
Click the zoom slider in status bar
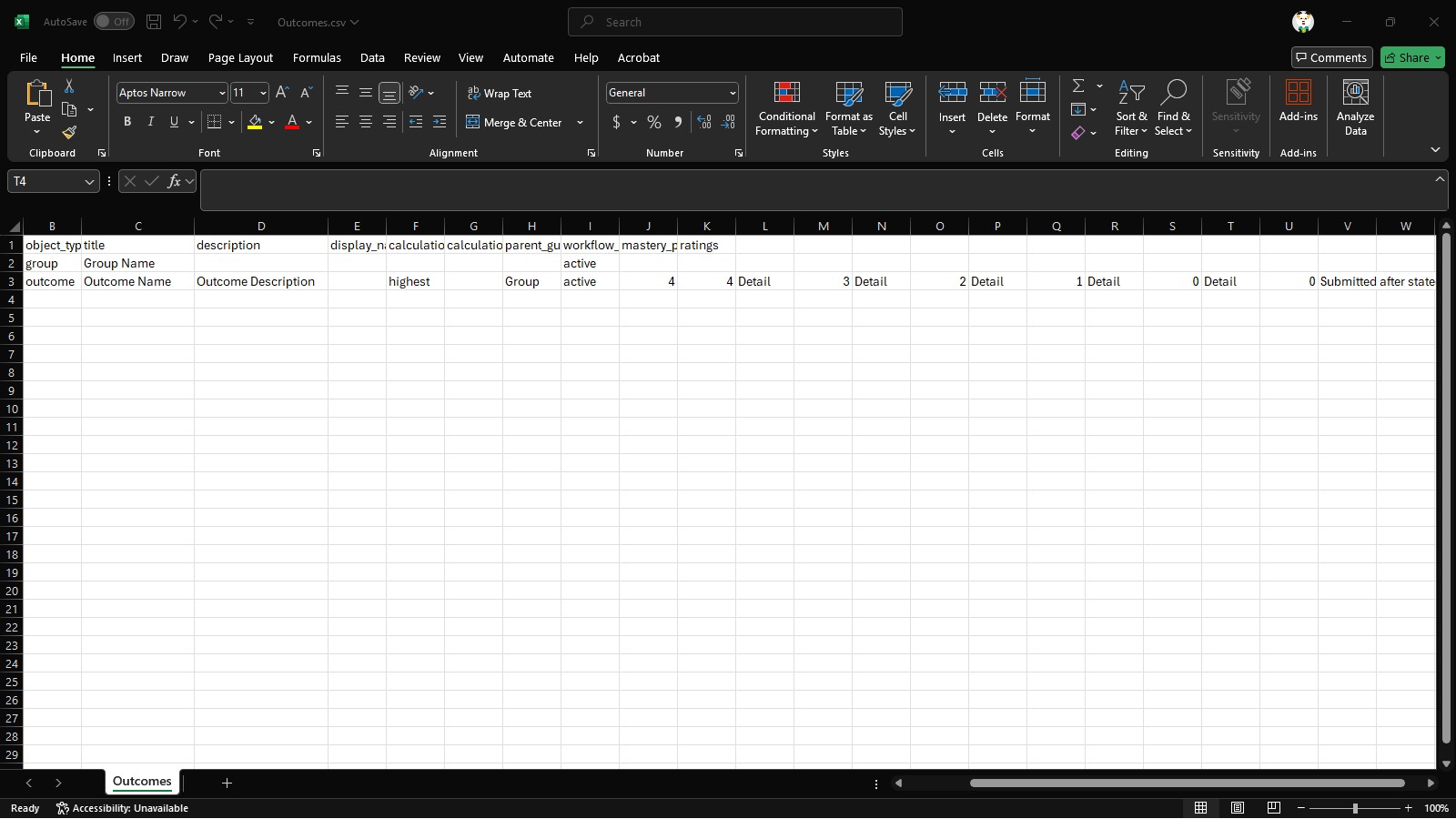1354,808
